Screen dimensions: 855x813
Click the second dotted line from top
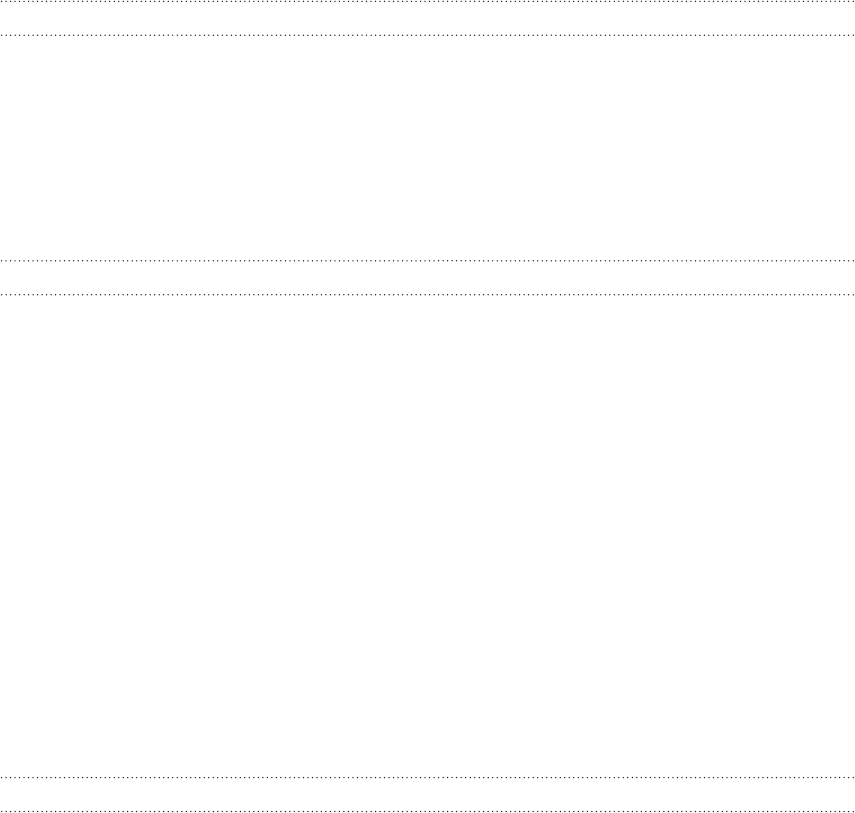tap(428, 35)
